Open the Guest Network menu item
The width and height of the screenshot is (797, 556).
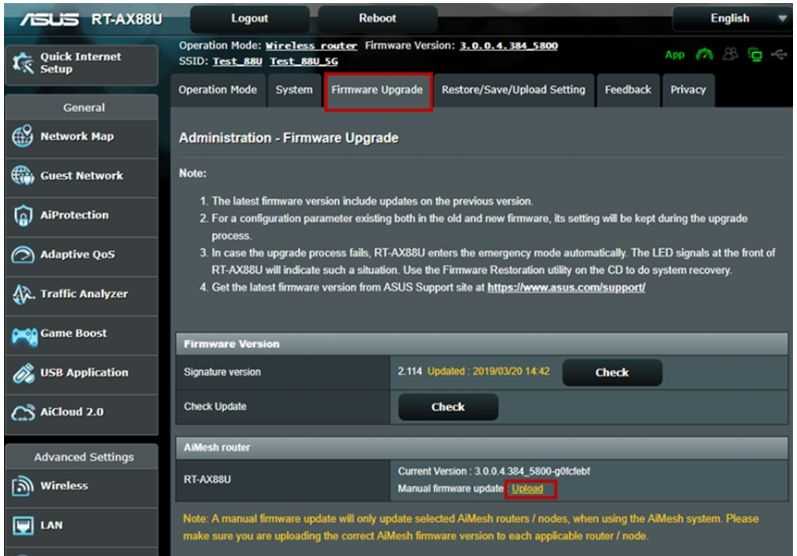coord(81,176)
